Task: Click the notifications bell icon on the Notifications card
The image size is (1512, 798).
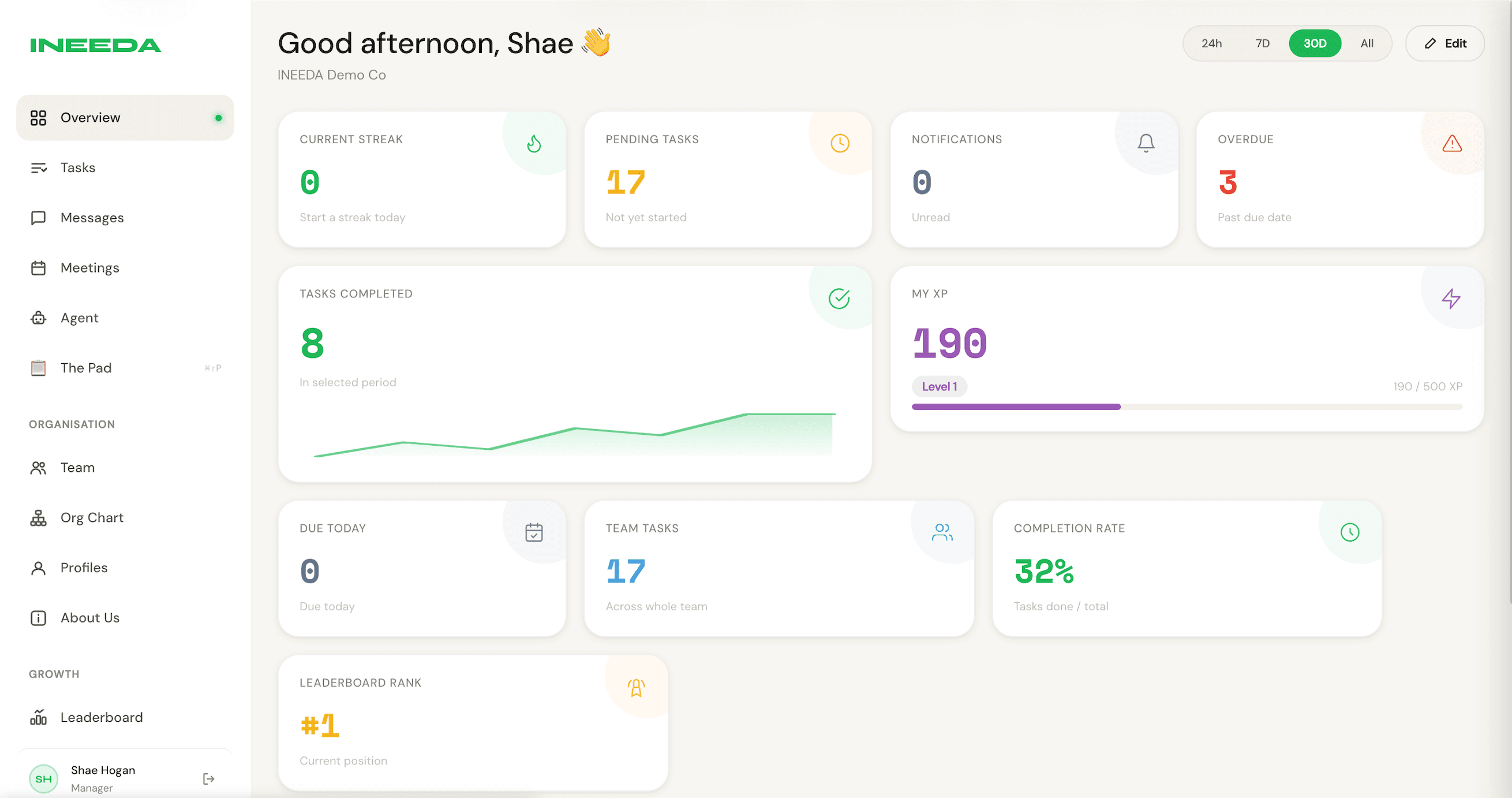Action: pos(1146,142)
